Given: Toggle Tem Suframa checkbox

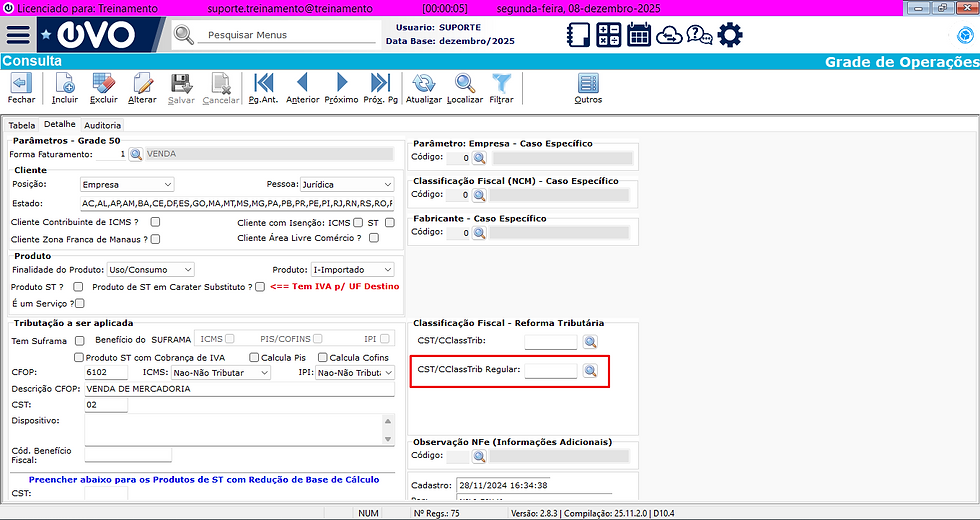Looking at the screenshot, I should [x=79, y=341].
